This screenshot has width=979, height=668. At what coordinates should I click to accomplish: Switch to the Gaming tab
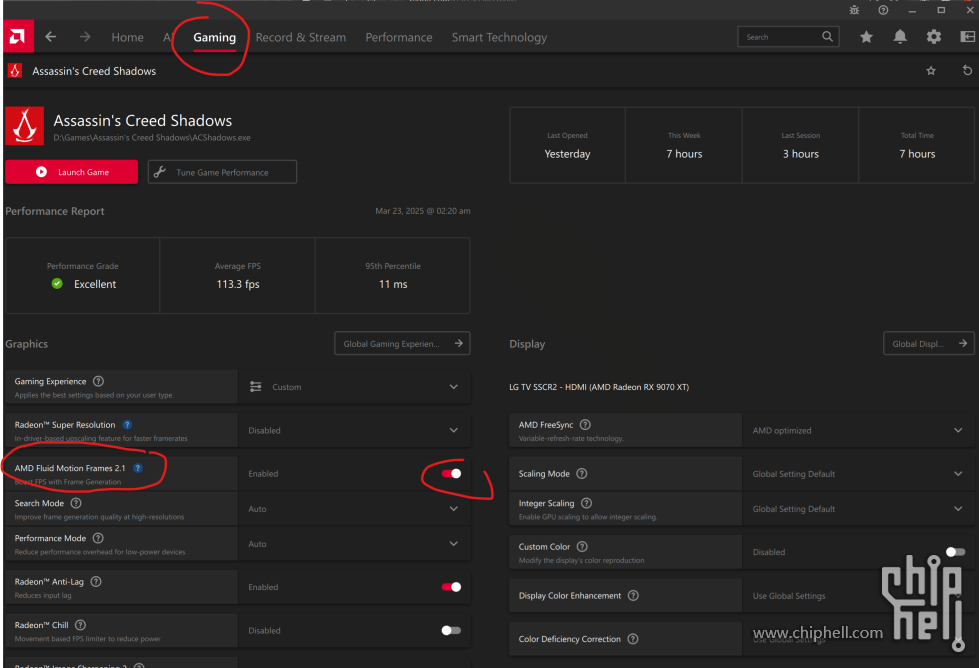coord(214,37)
